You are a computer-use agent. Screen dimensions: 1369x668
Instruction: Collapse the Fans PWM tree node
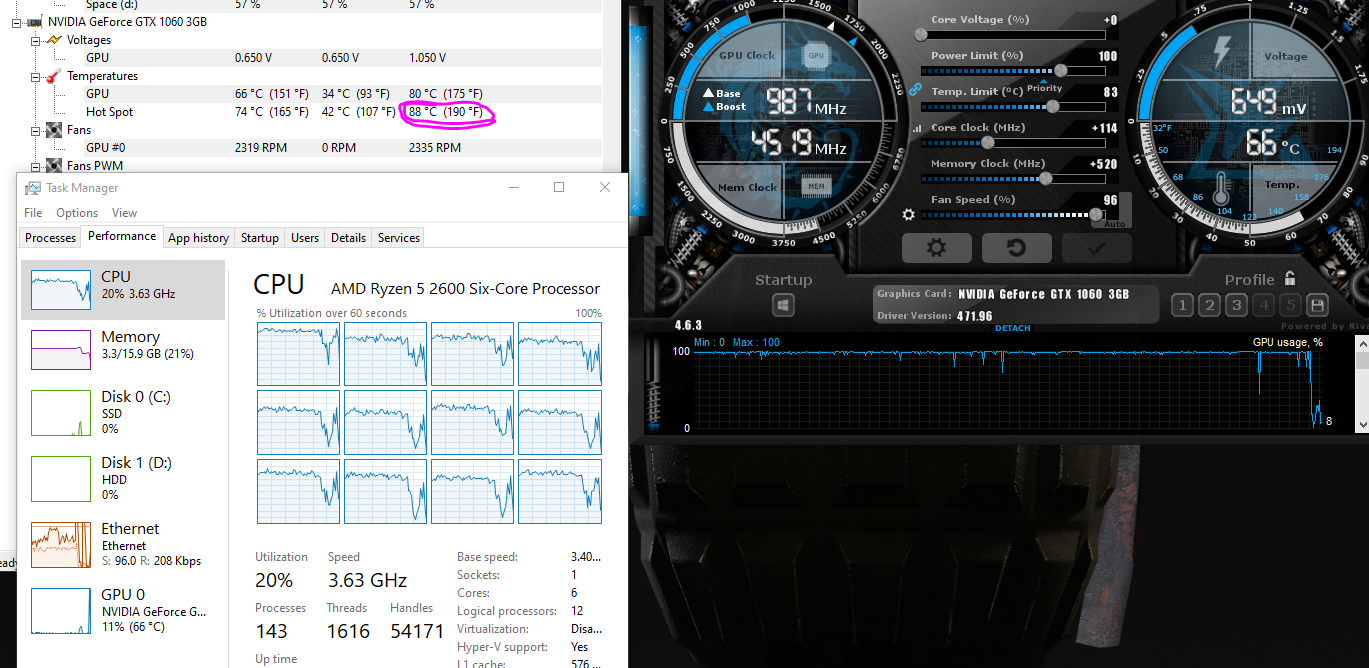[x=36, y=166]
